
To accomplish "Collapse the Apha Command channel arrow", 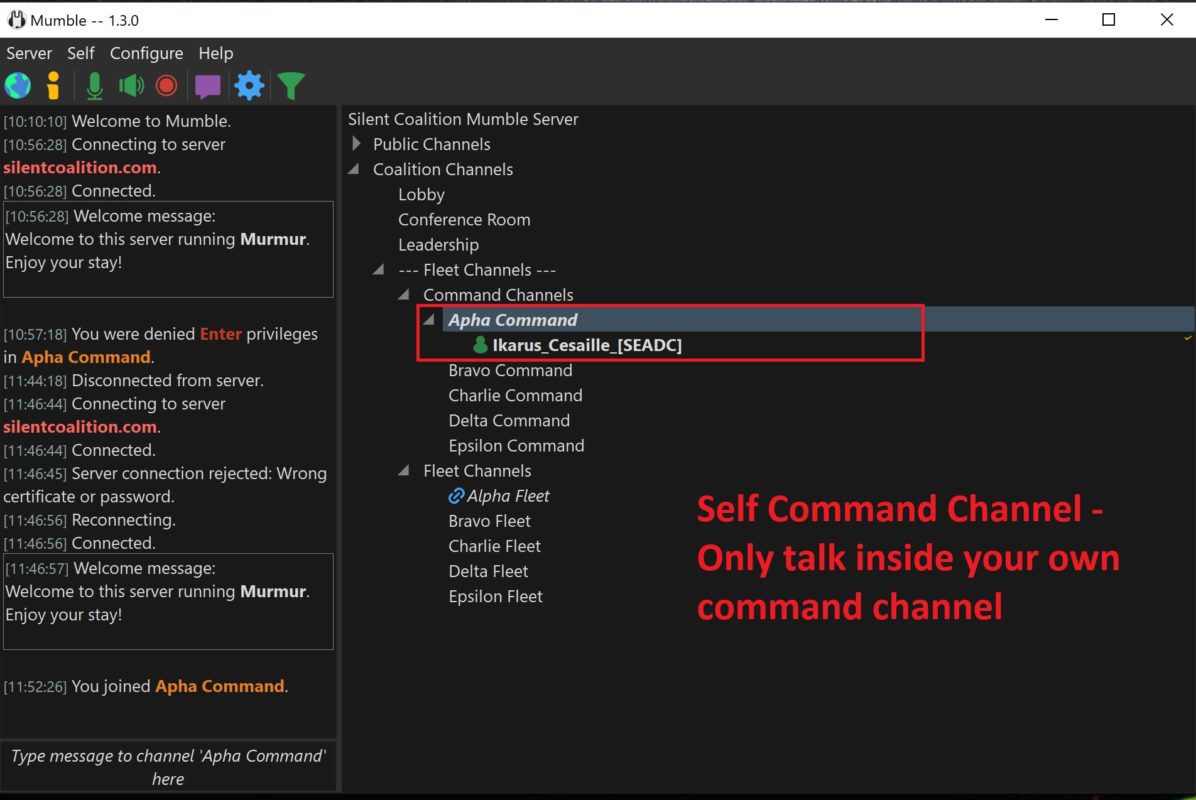I will tap(429, 320).
